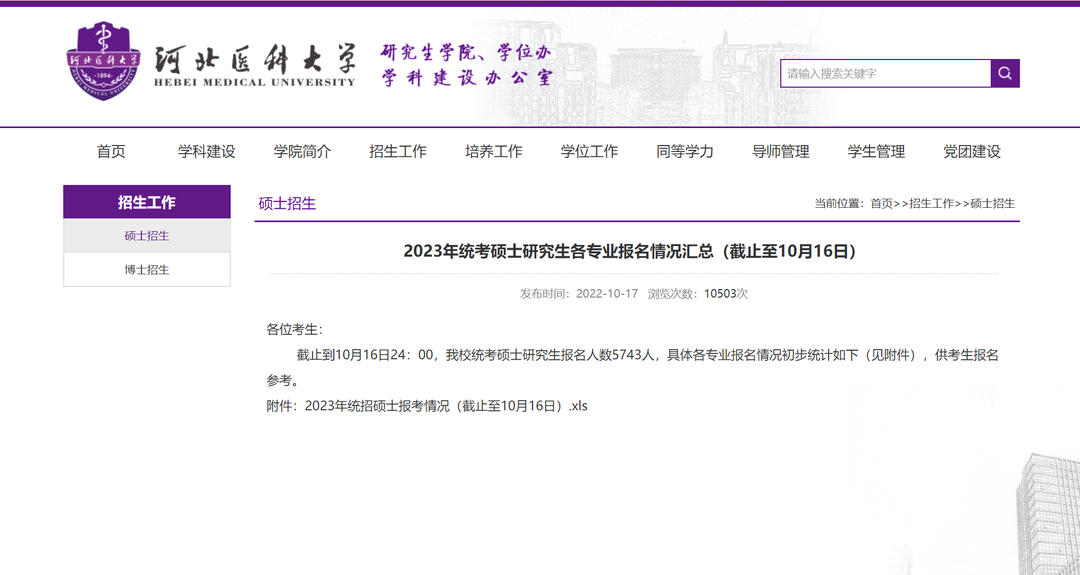The width and height of the screenshot is (1080, 575).
Task: Click the greeting text 各位考生
Action: [294, 329]
